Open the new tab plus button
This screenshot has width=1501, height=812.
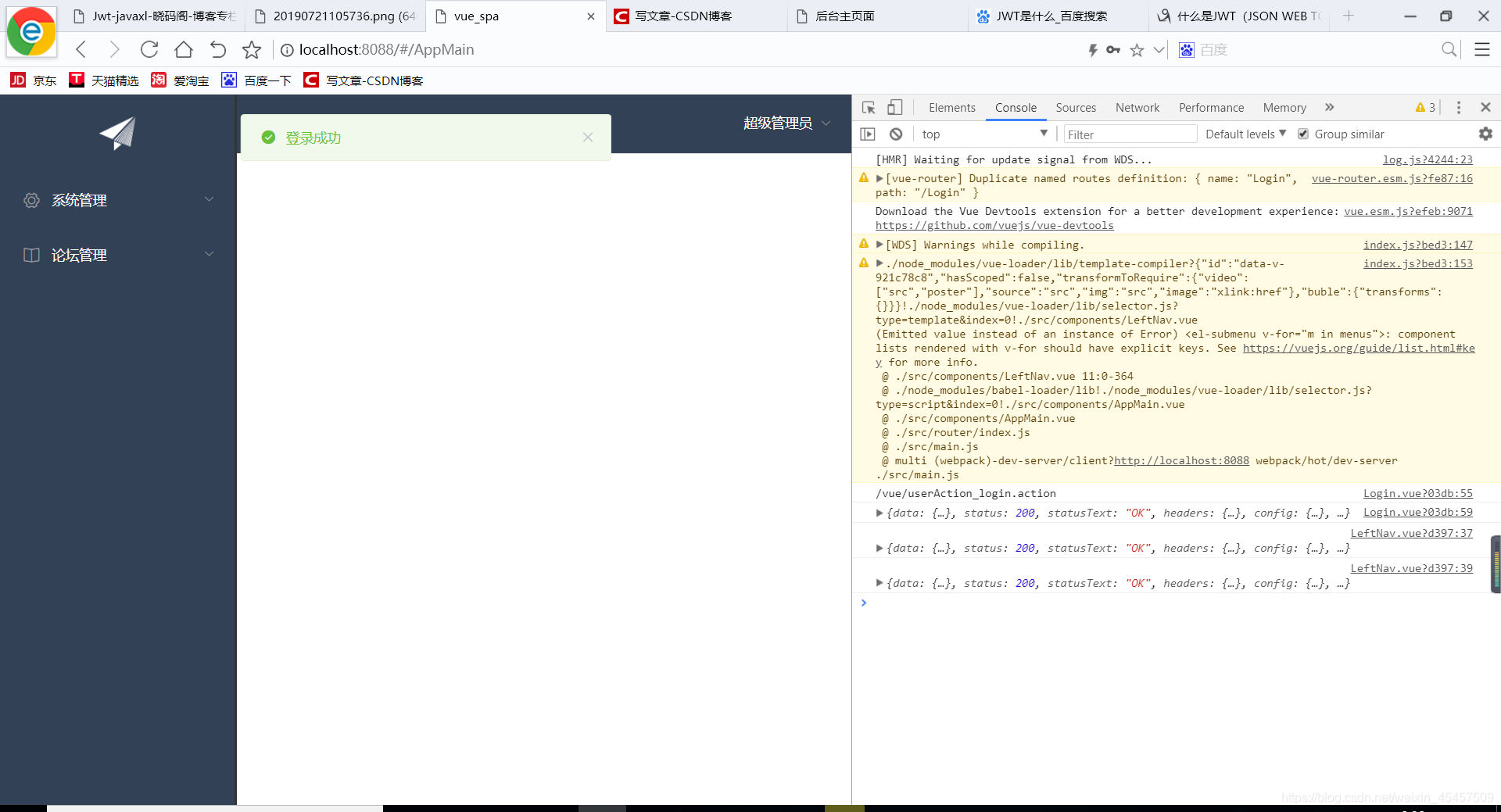[x=1349, y=16]
